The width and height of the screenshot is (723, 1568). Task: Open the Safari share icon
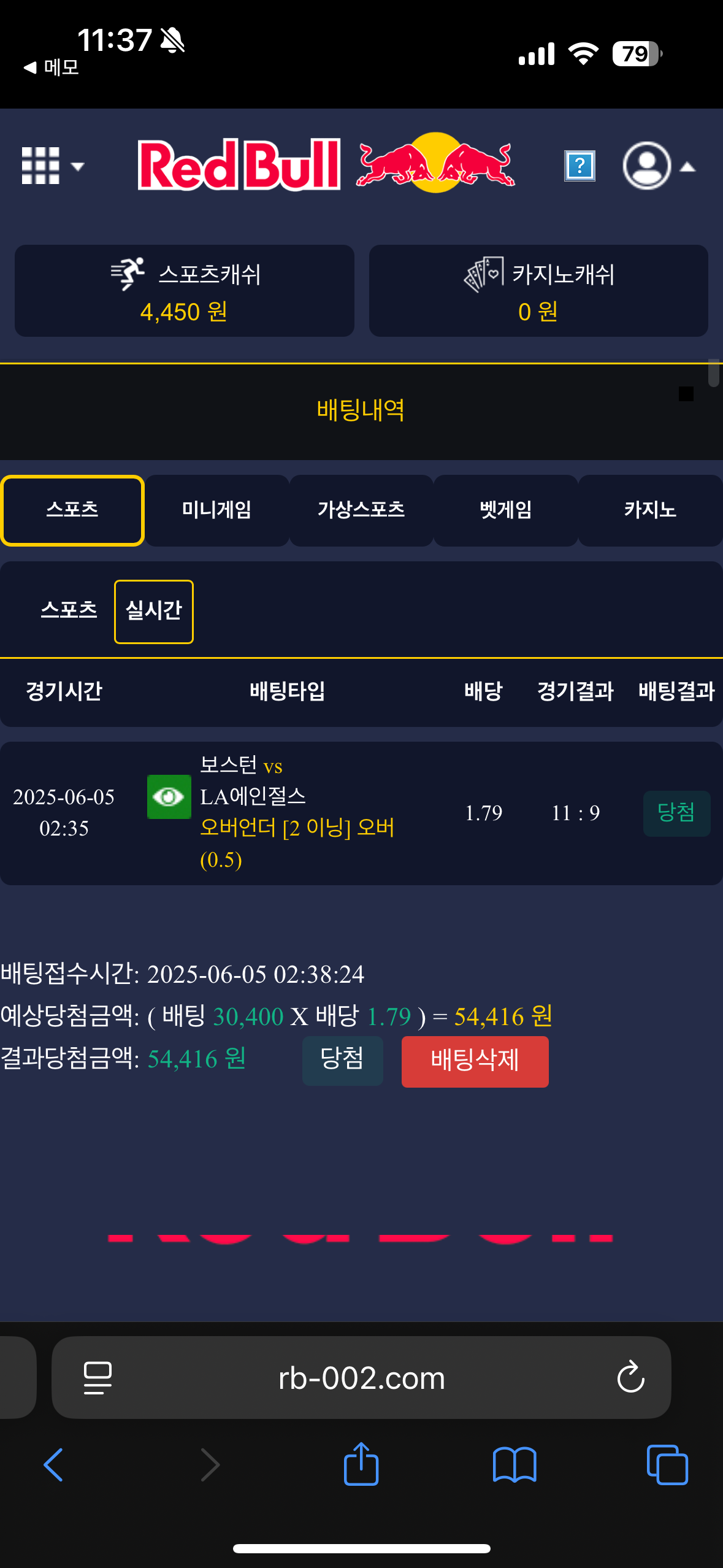click(361, 1464)
